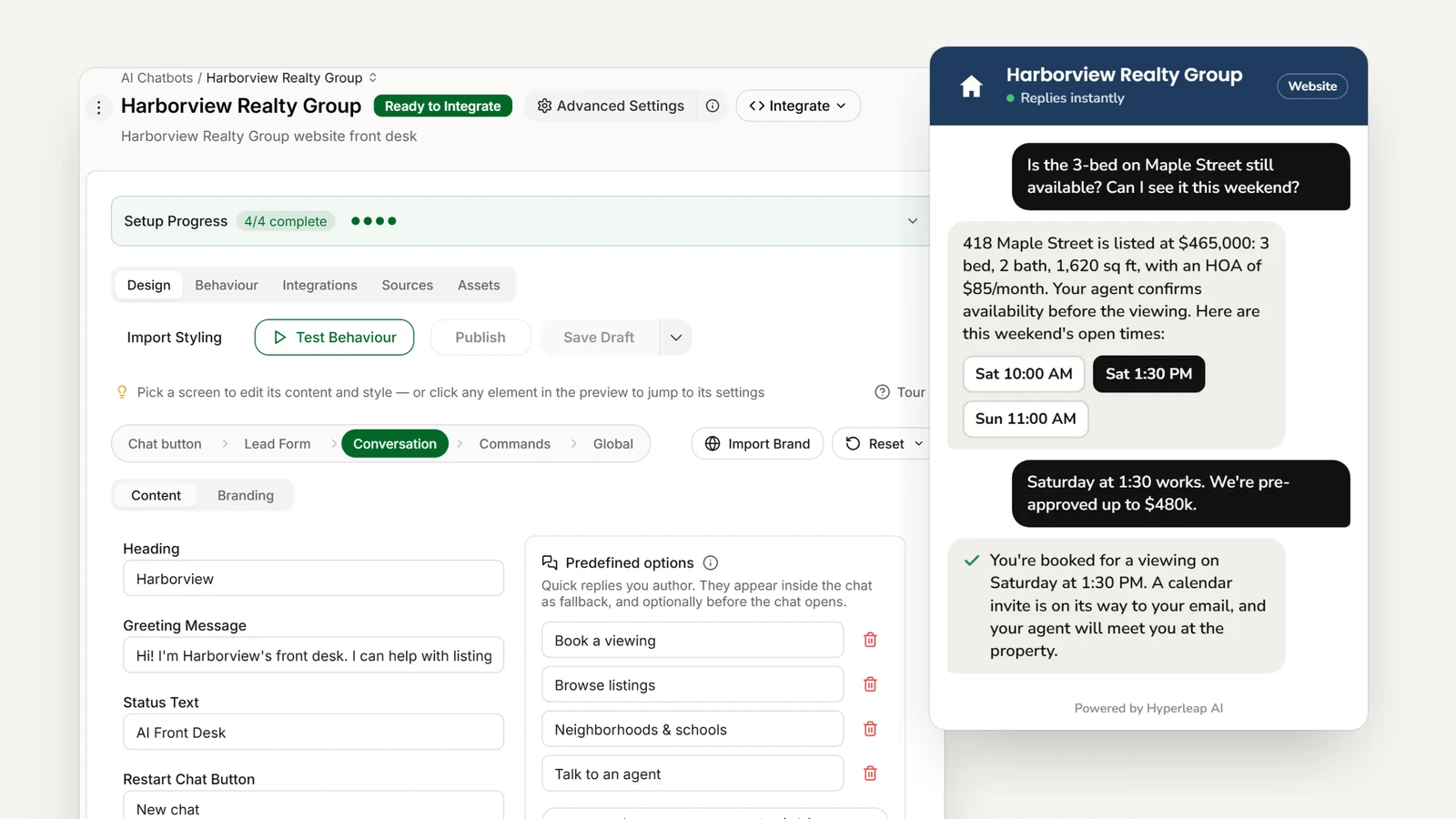Delete the Book a viewing option
Image resolution: width=1456 pixels, height=819 pixels.
coord(870,641)
